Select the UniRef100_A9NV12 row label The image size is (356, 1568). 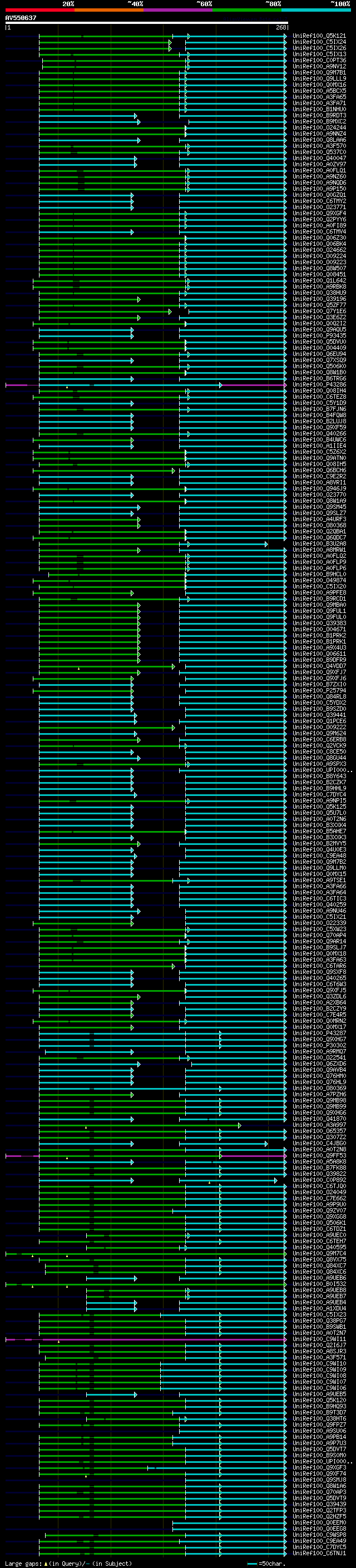[319, 66]
